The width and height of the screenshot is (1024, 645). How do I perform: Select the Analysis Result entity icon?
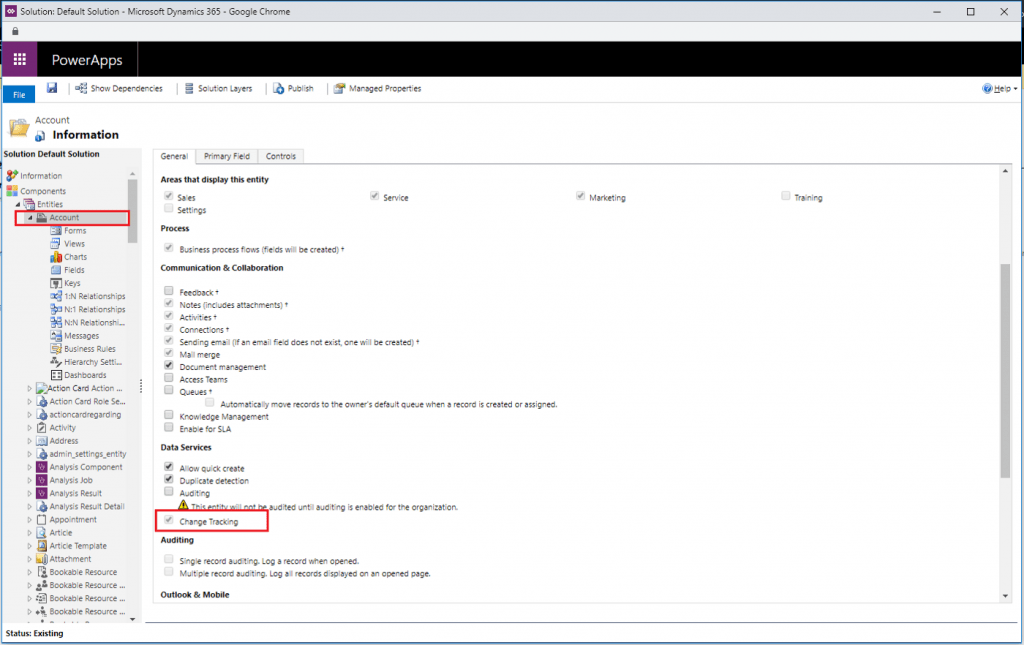(42, 493)
